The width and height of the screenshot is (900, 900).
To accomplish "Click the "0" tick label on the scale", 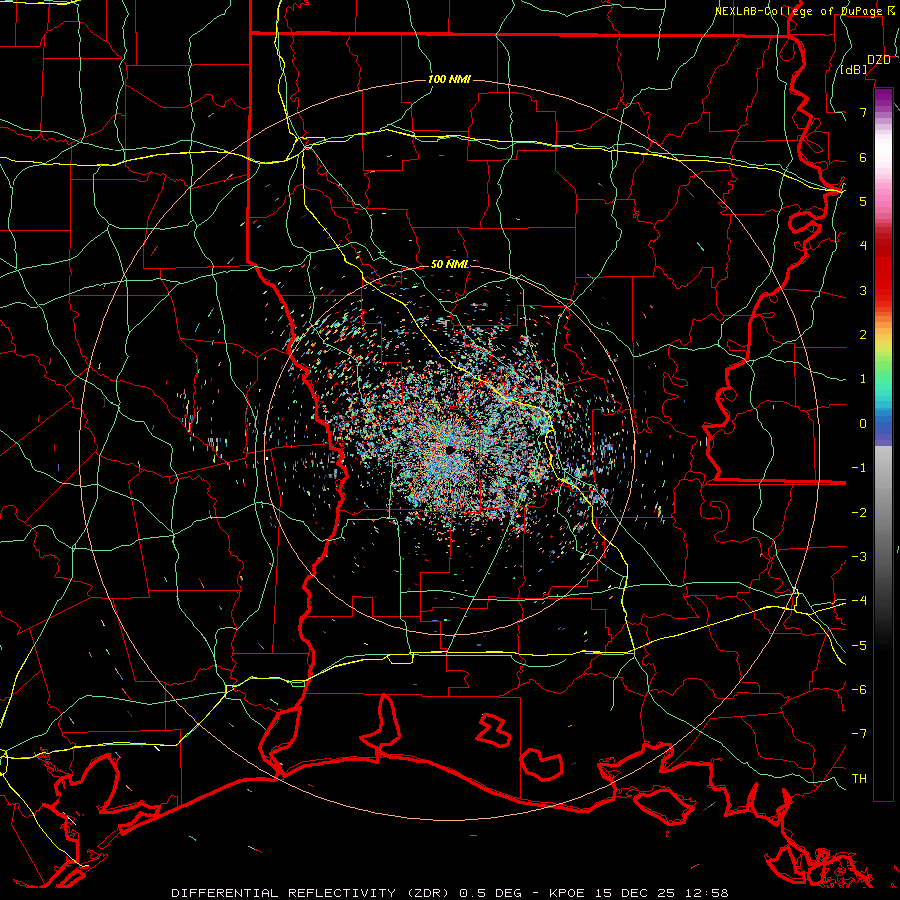I will point(863,424).
